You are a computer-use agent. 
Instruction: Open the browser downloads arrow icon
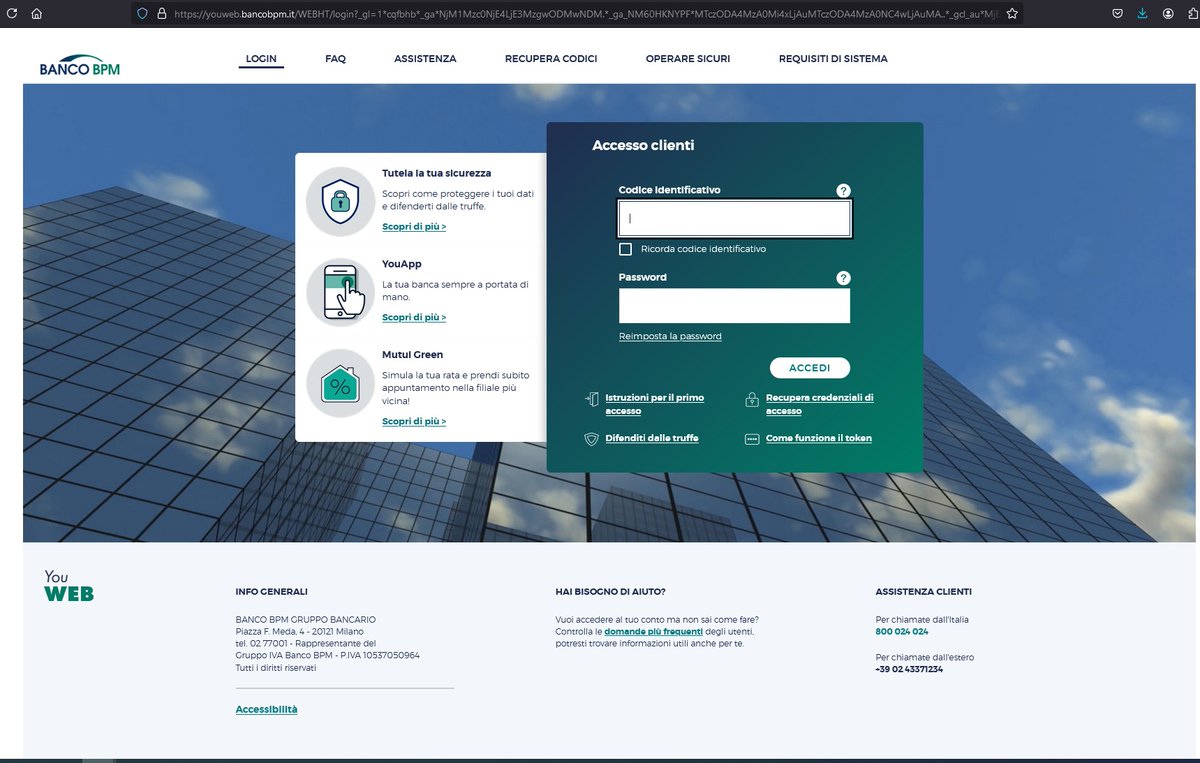(x=1143, y=14)
